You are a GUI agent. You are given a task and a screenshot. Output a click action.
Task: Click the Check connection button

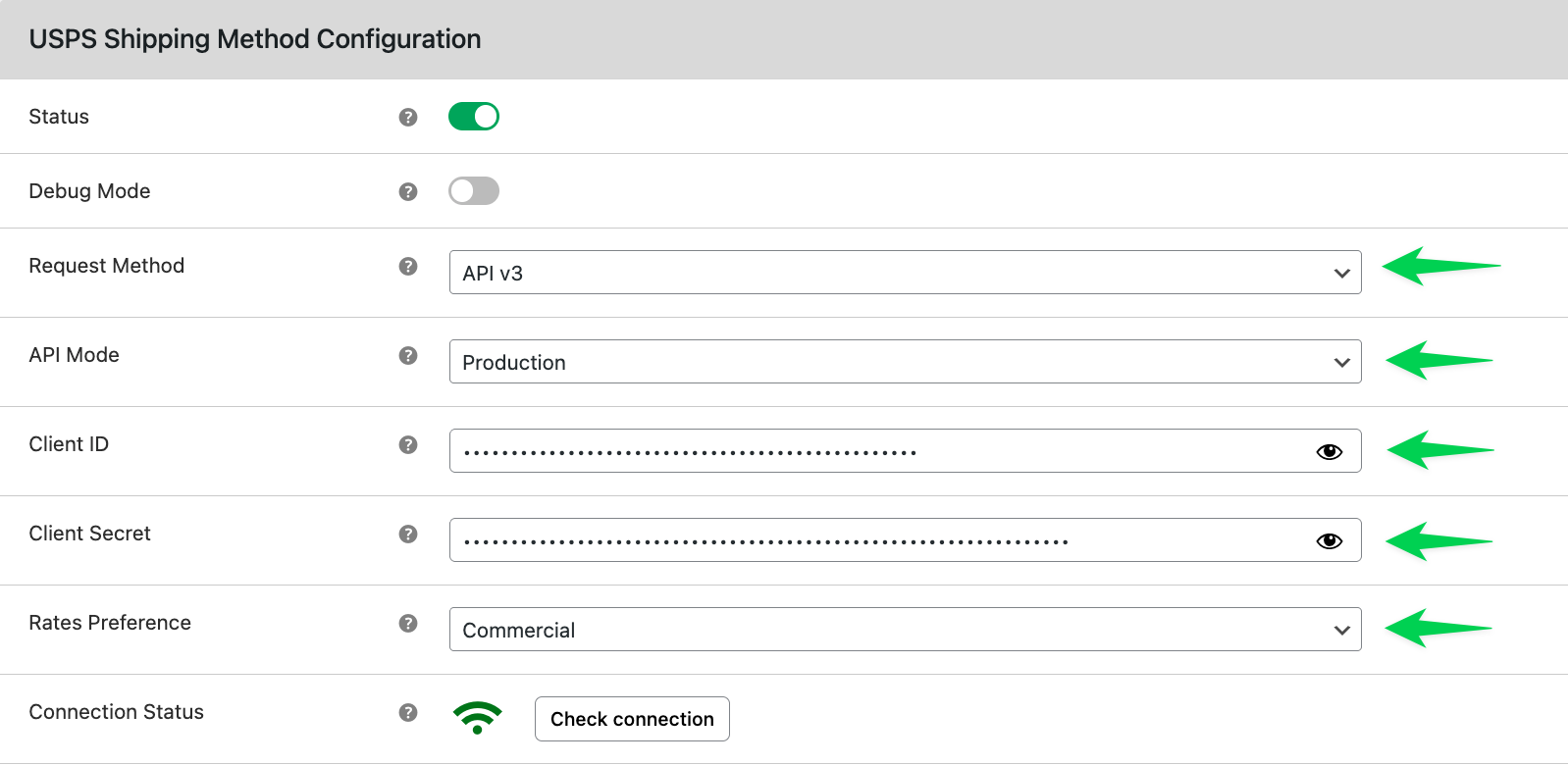[x=632, y=719]
